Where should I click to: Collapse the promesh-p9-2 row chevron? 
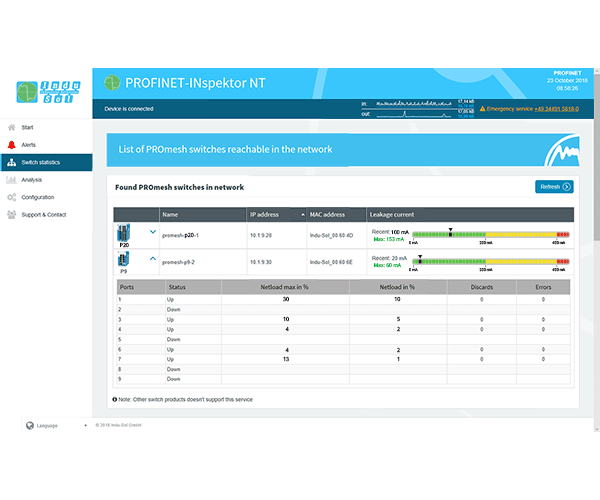(x=153, y=259)
